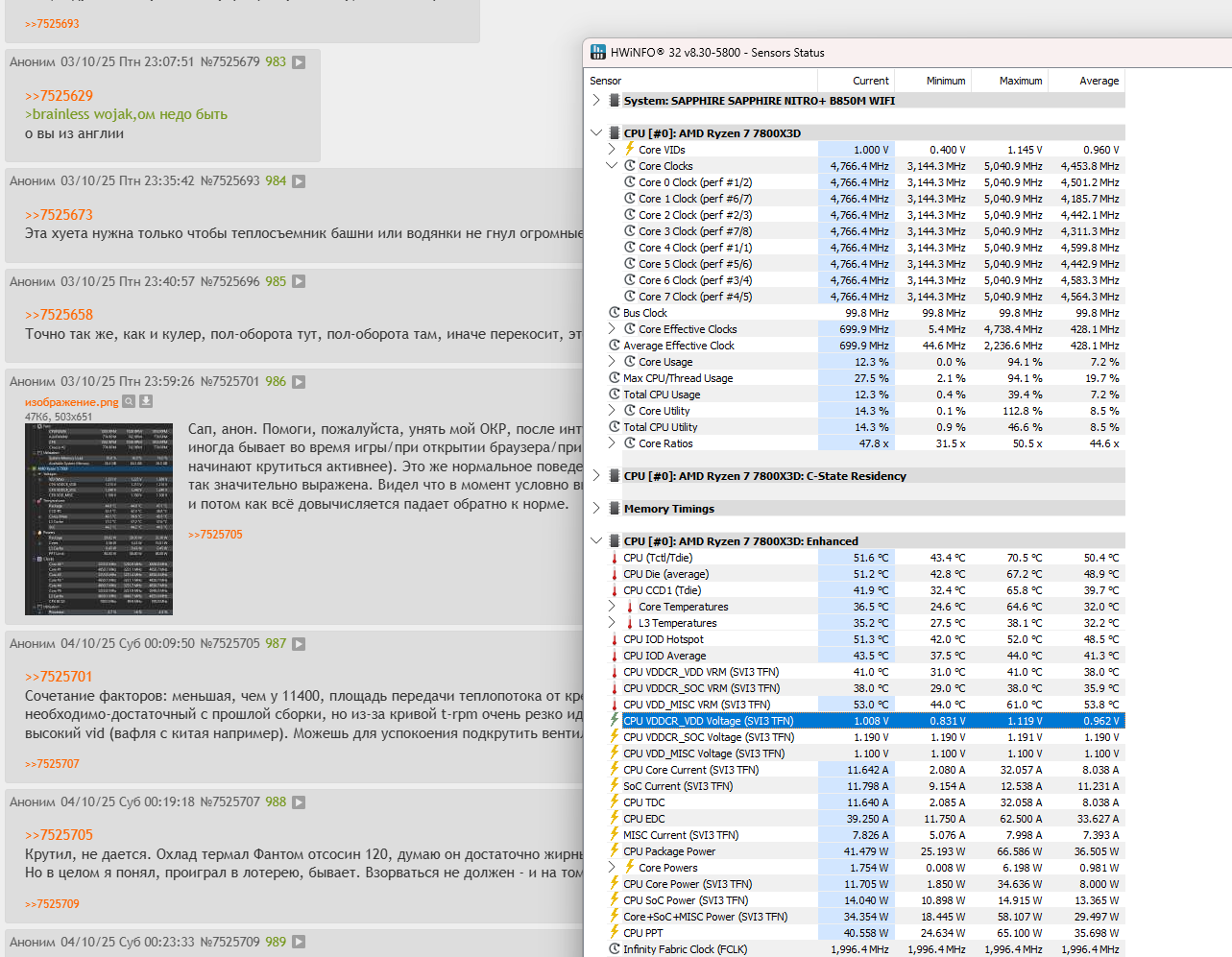1232x957 pixels.
Task: Follow the >>7525701 reply link
Action: 60,677
